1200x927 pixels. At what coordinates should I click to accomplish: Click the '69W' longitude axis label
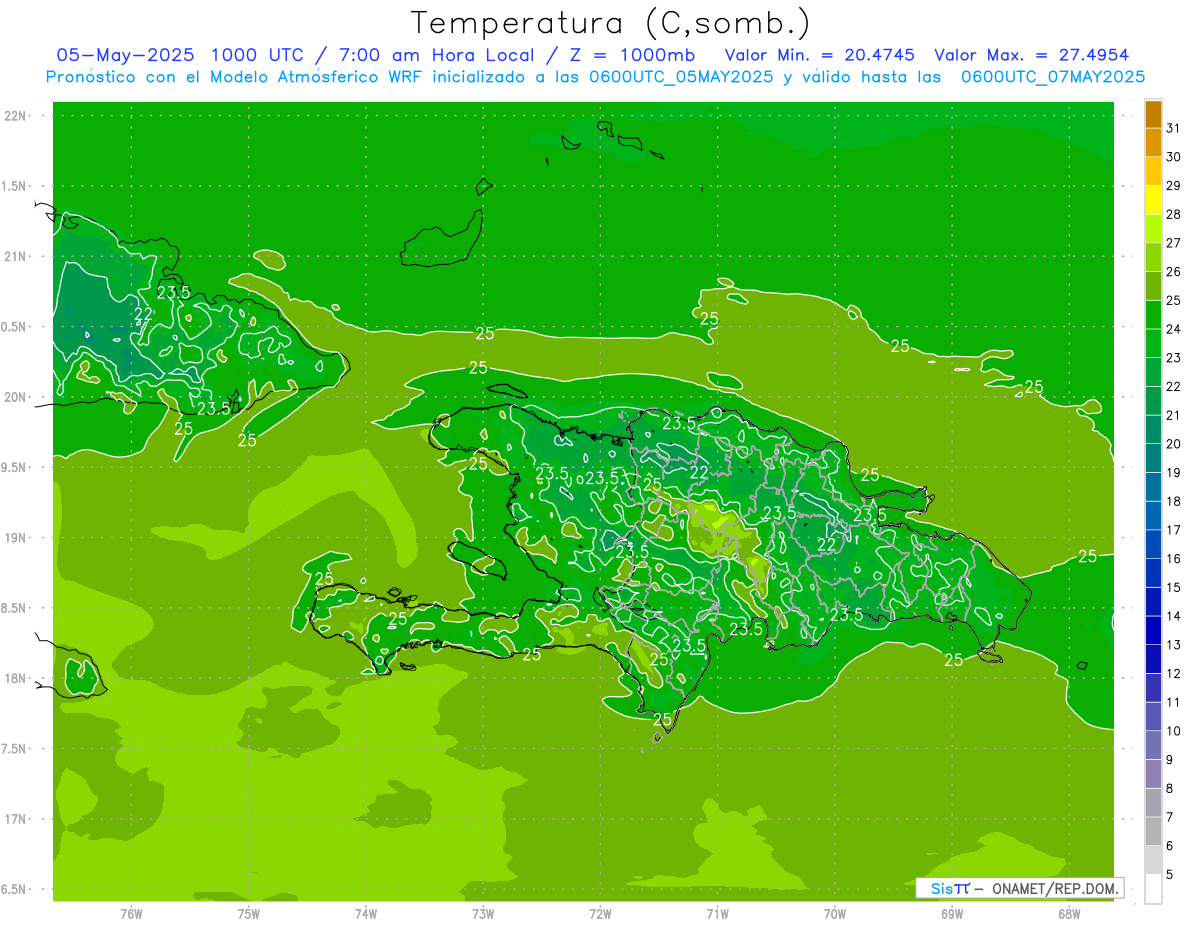coord(952,913)
